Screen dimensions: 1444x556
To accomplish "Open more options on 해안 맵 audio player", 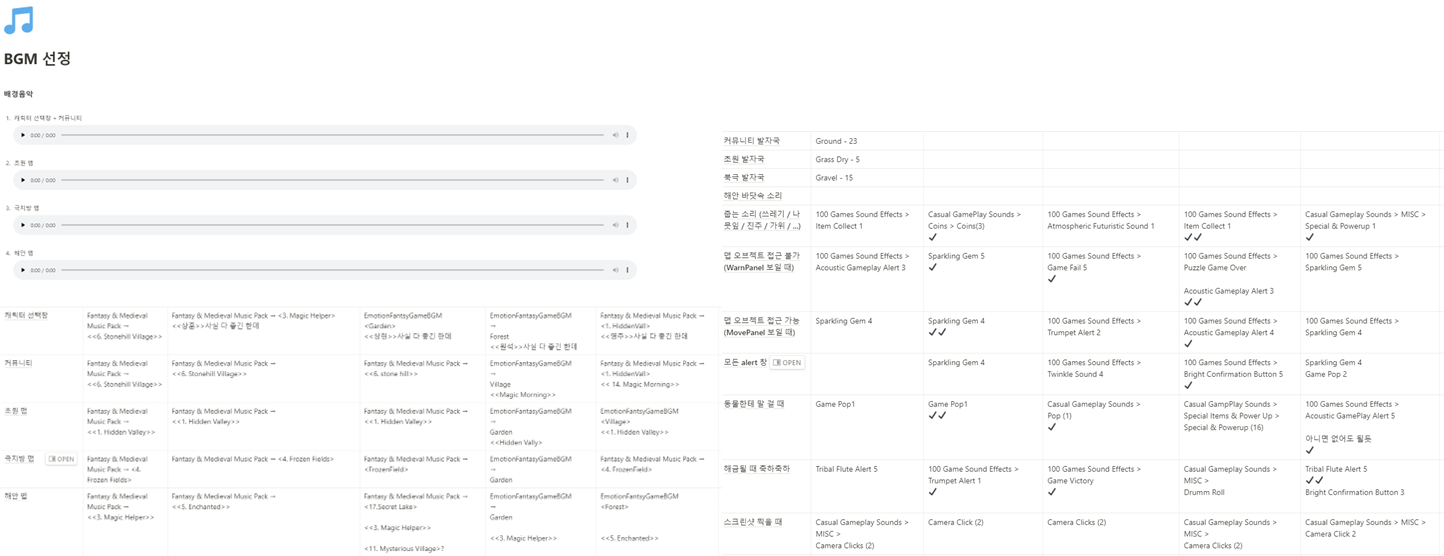I will 628,270.
